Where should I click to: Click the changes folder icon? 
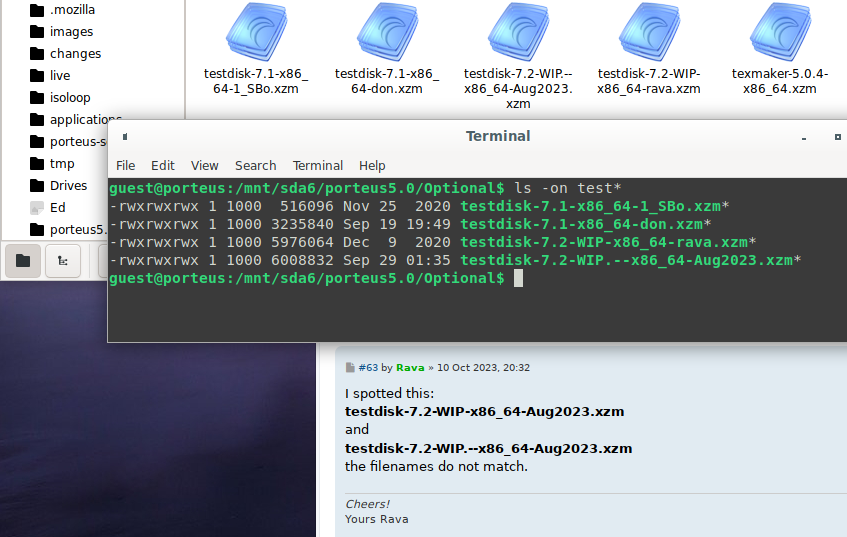tap(37, 53)
